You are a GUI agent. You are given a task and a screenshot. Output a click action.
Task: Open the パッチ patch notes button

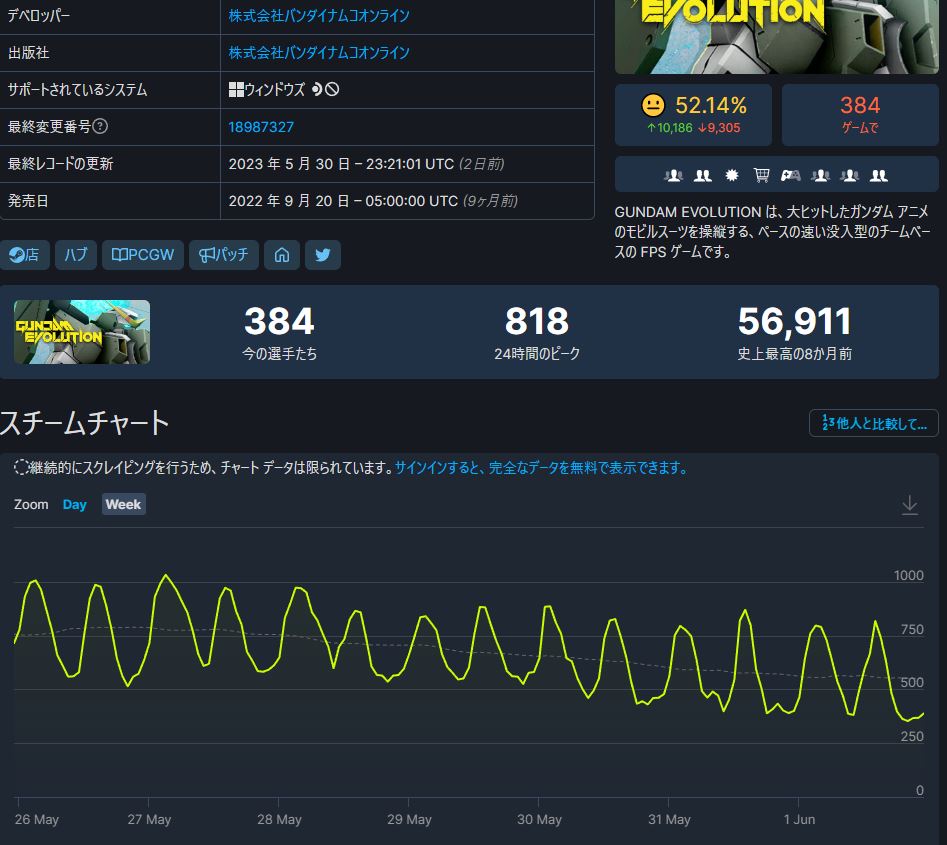coord(224,255)
